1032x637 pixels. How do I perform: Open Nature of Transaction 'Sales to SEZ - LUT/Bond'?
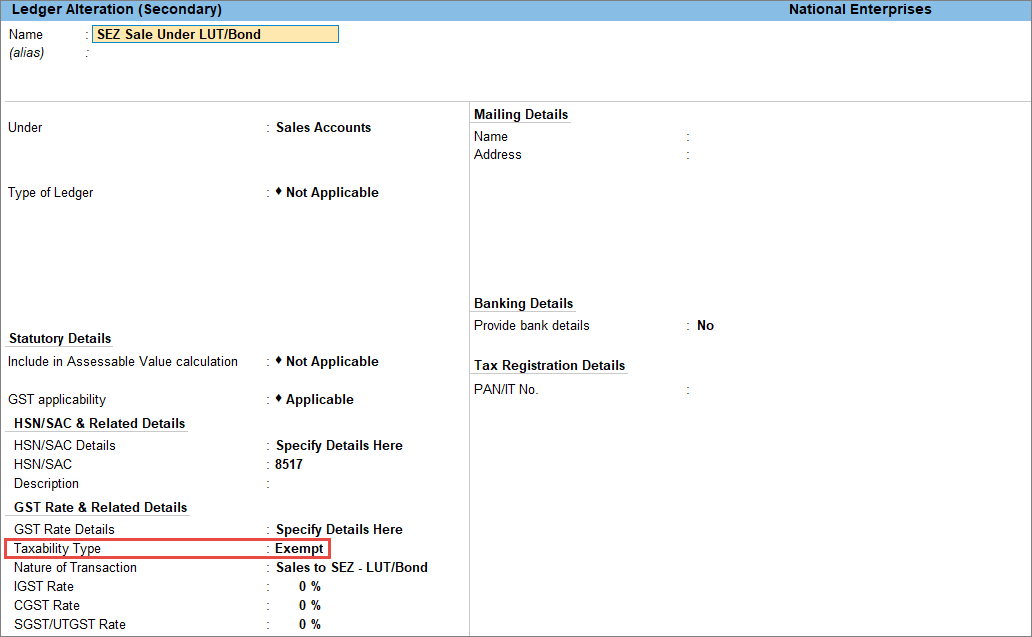[351, 567]
